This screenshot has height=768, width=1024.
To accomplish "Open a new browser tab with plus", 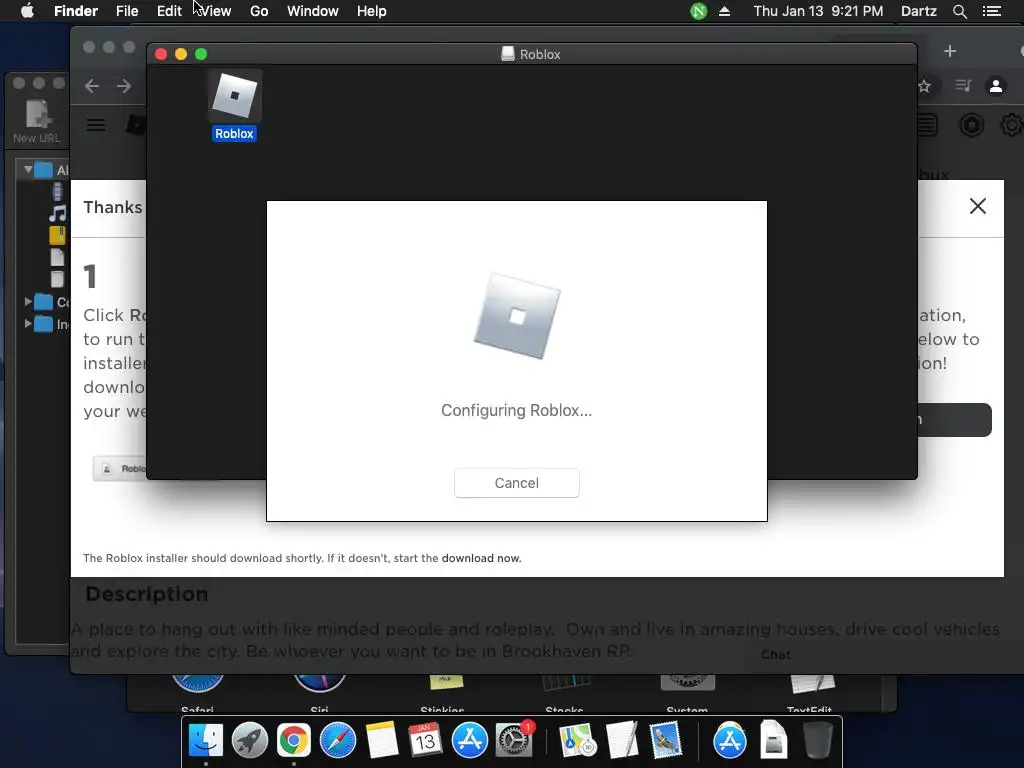I will [950, 51].
